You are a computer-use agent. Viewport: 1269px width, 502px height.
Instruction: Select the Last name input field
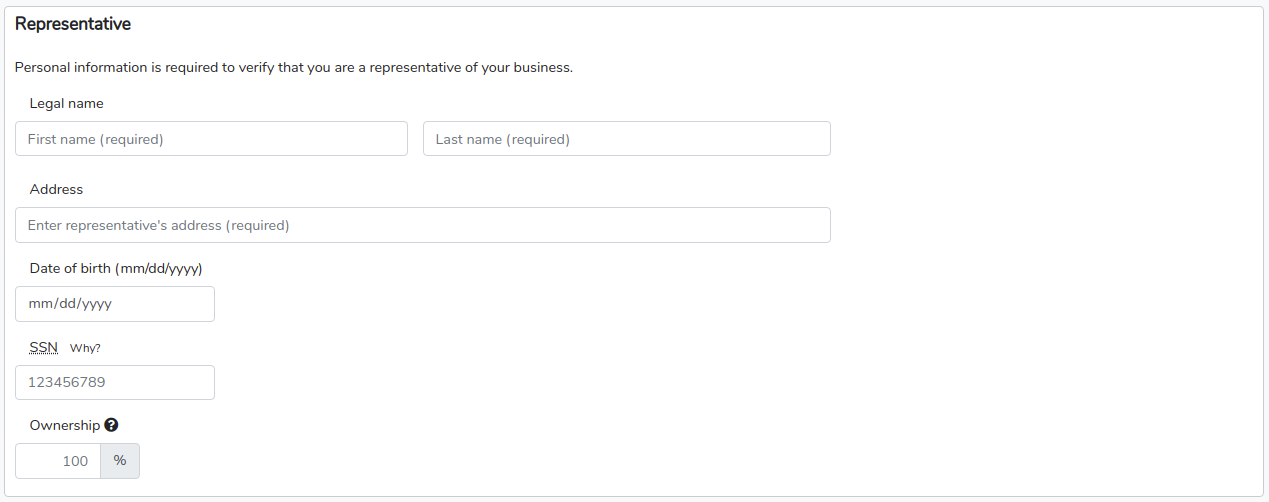coord(627,139)
